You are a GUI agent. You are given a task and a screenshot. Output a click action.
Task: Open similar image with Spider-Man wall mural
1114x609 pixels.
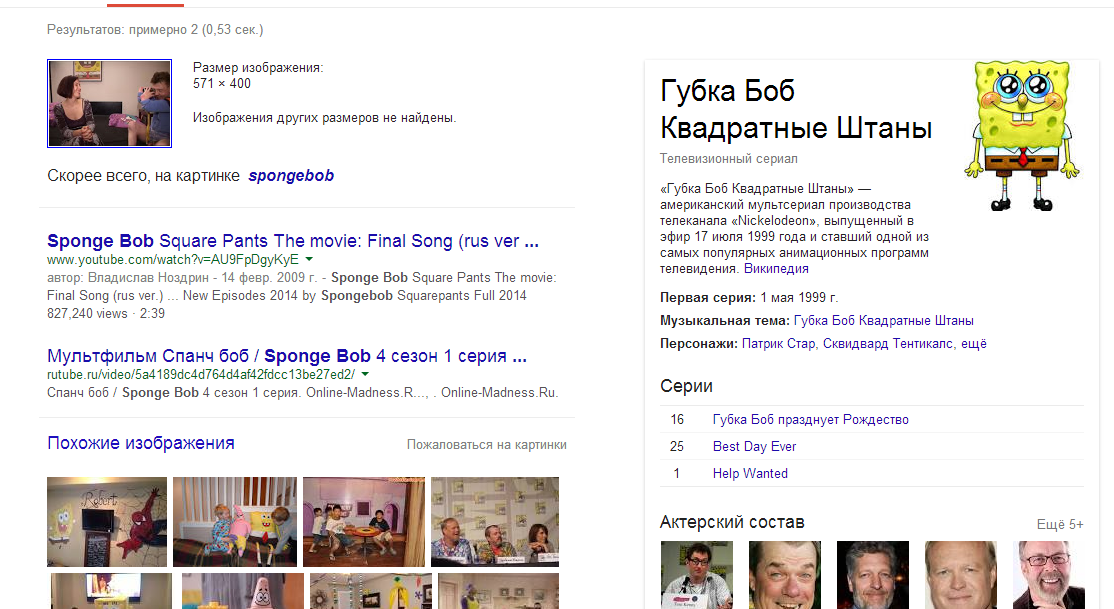pyautogui.click(x=107, y=522)
